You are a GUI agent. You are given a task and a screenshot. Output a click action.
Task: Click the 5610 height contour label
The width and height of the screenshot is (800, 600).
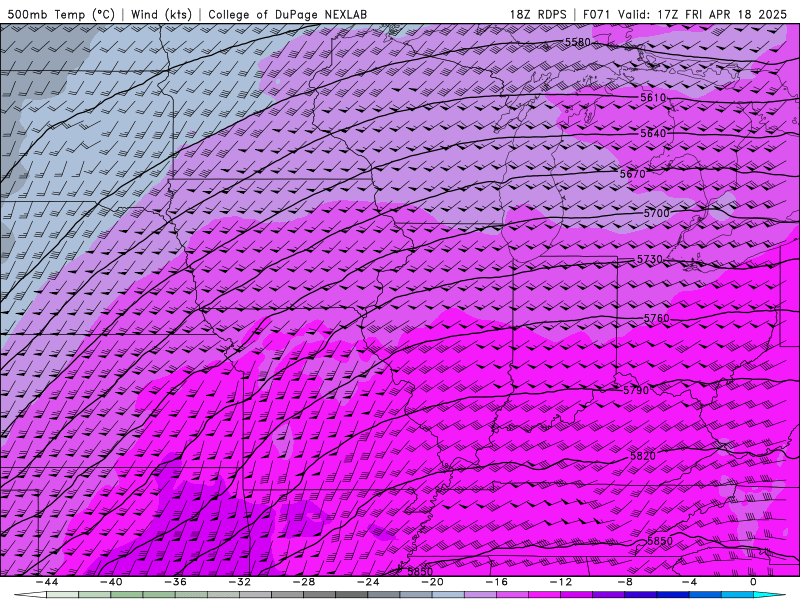point(653,97)
